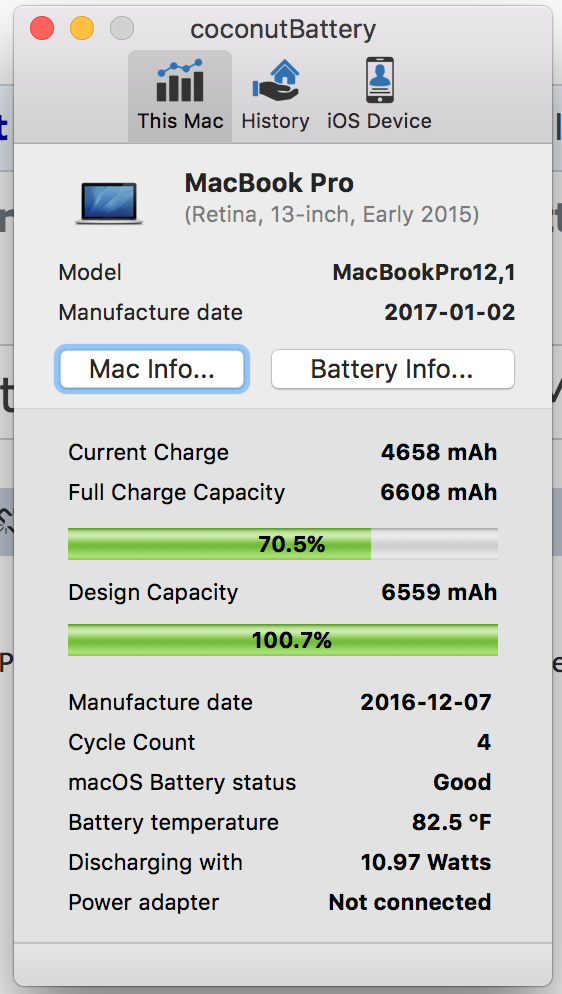Click the 100.7% design capacity bar

[283, 640]
